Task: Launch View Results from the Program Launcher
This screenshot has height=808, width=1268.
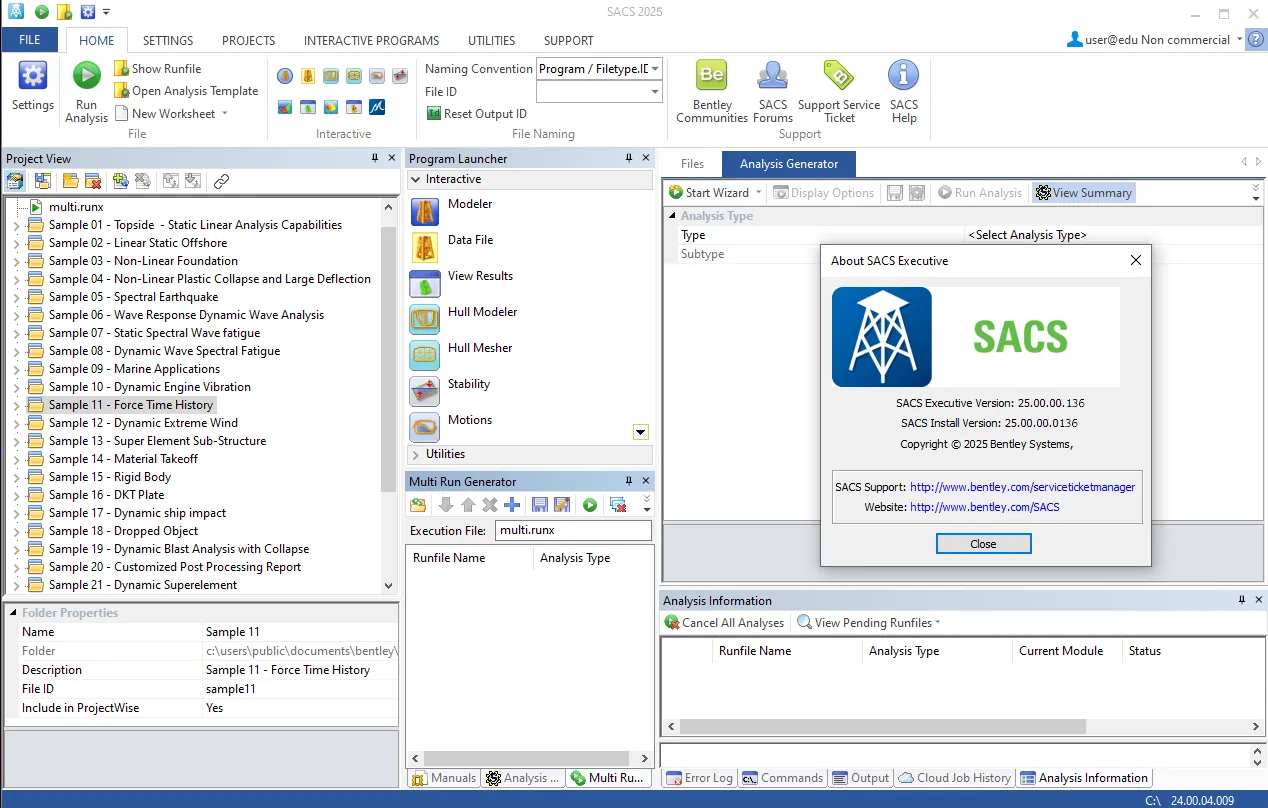Action: pos(480,276)
